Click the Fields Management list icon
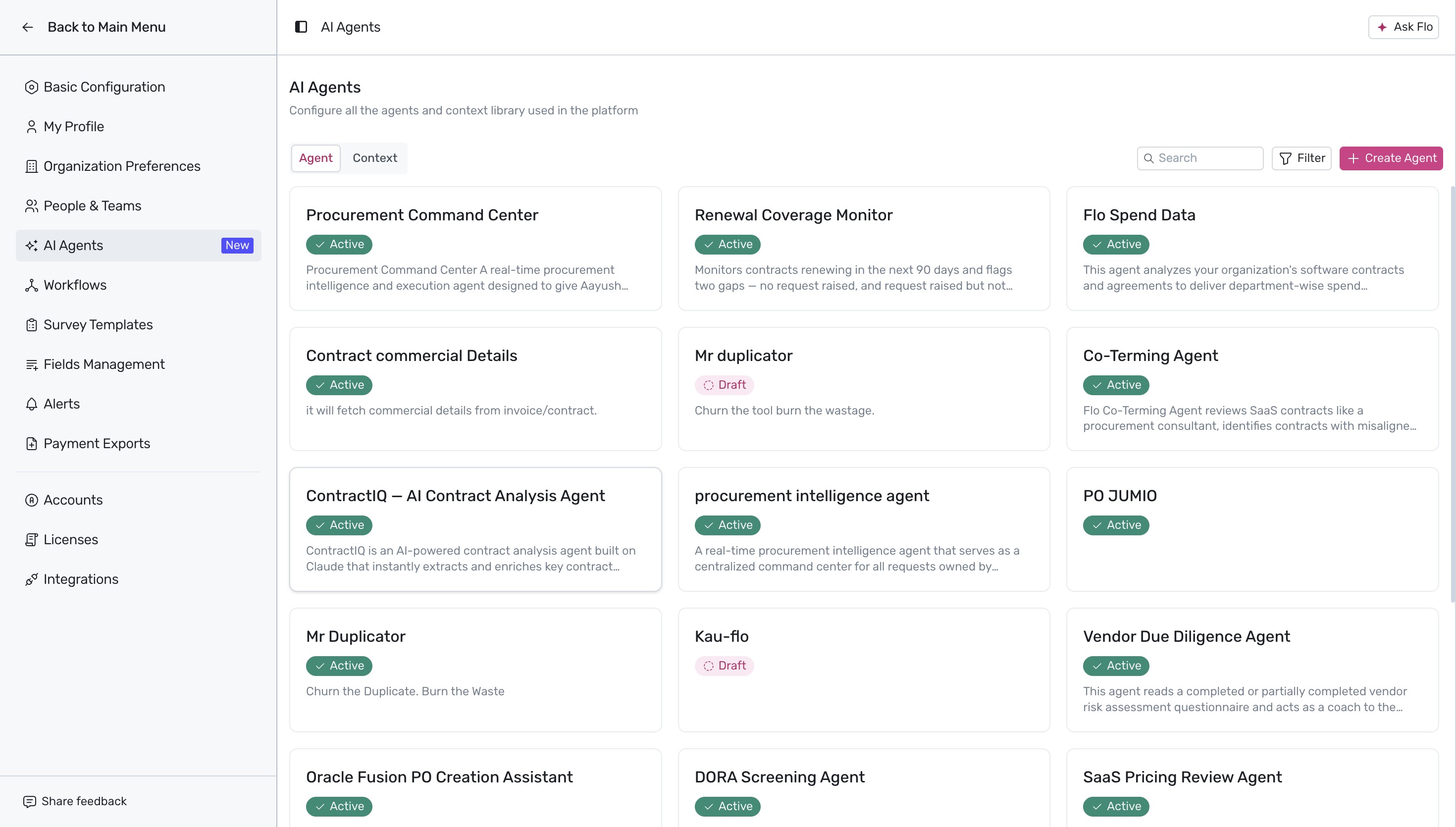1456x827 pixels. click(31, 364)
